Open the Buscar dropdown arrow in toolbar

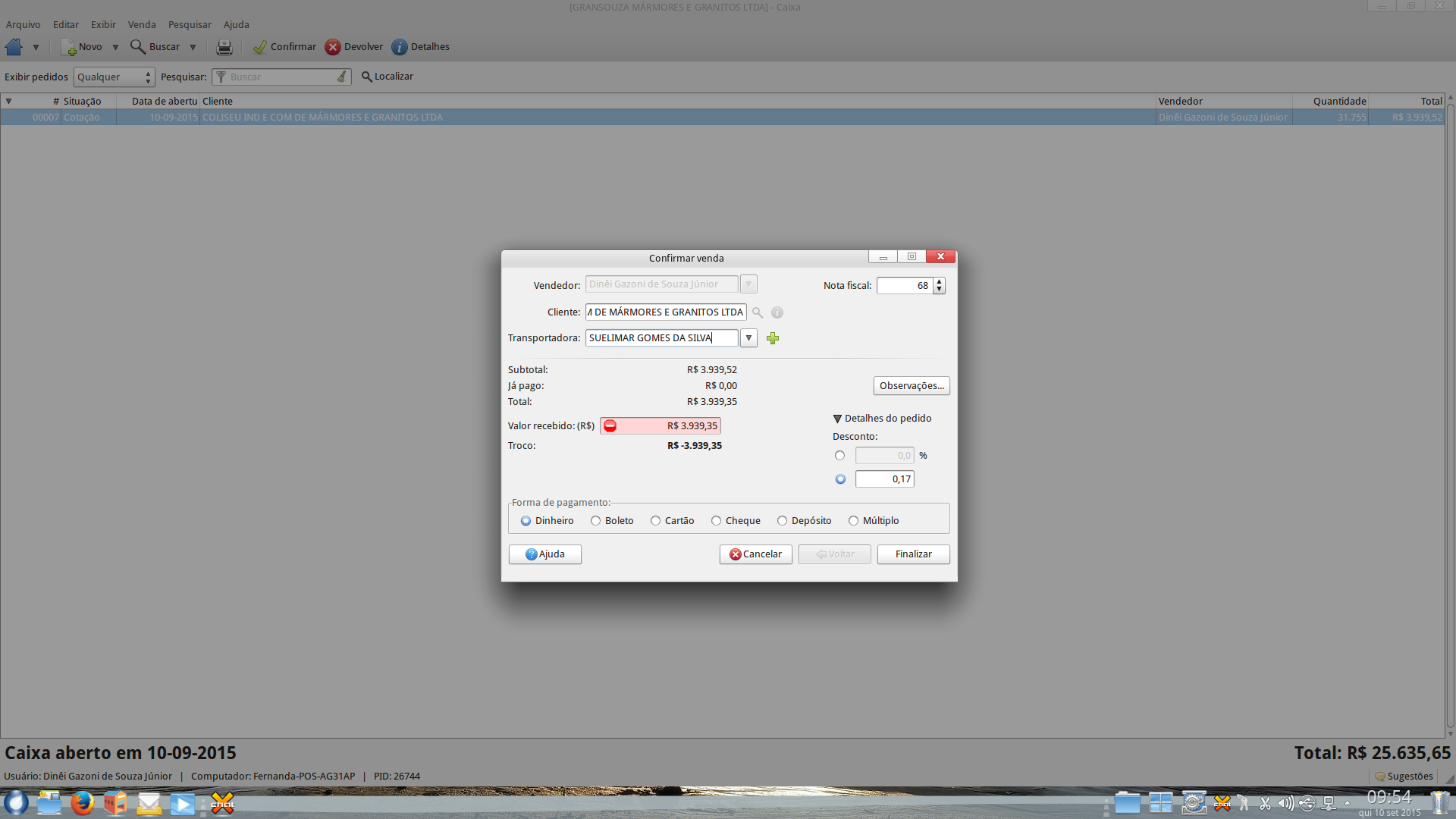coord(193,47)
